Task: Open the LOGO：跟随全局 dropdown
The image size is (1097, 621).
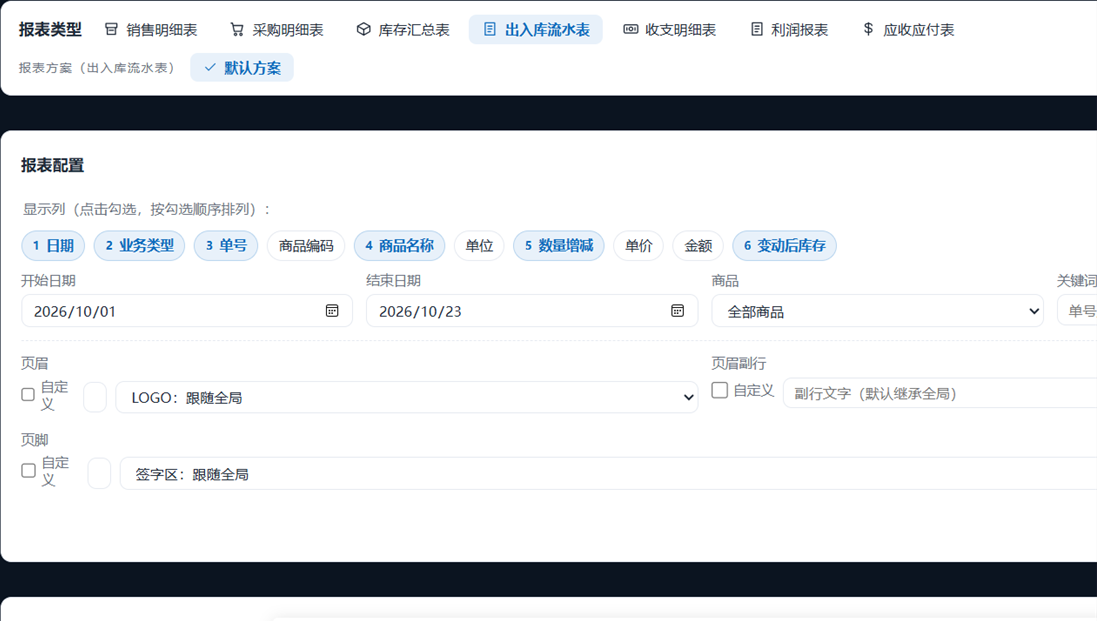Action: click(x=406, y=397)
